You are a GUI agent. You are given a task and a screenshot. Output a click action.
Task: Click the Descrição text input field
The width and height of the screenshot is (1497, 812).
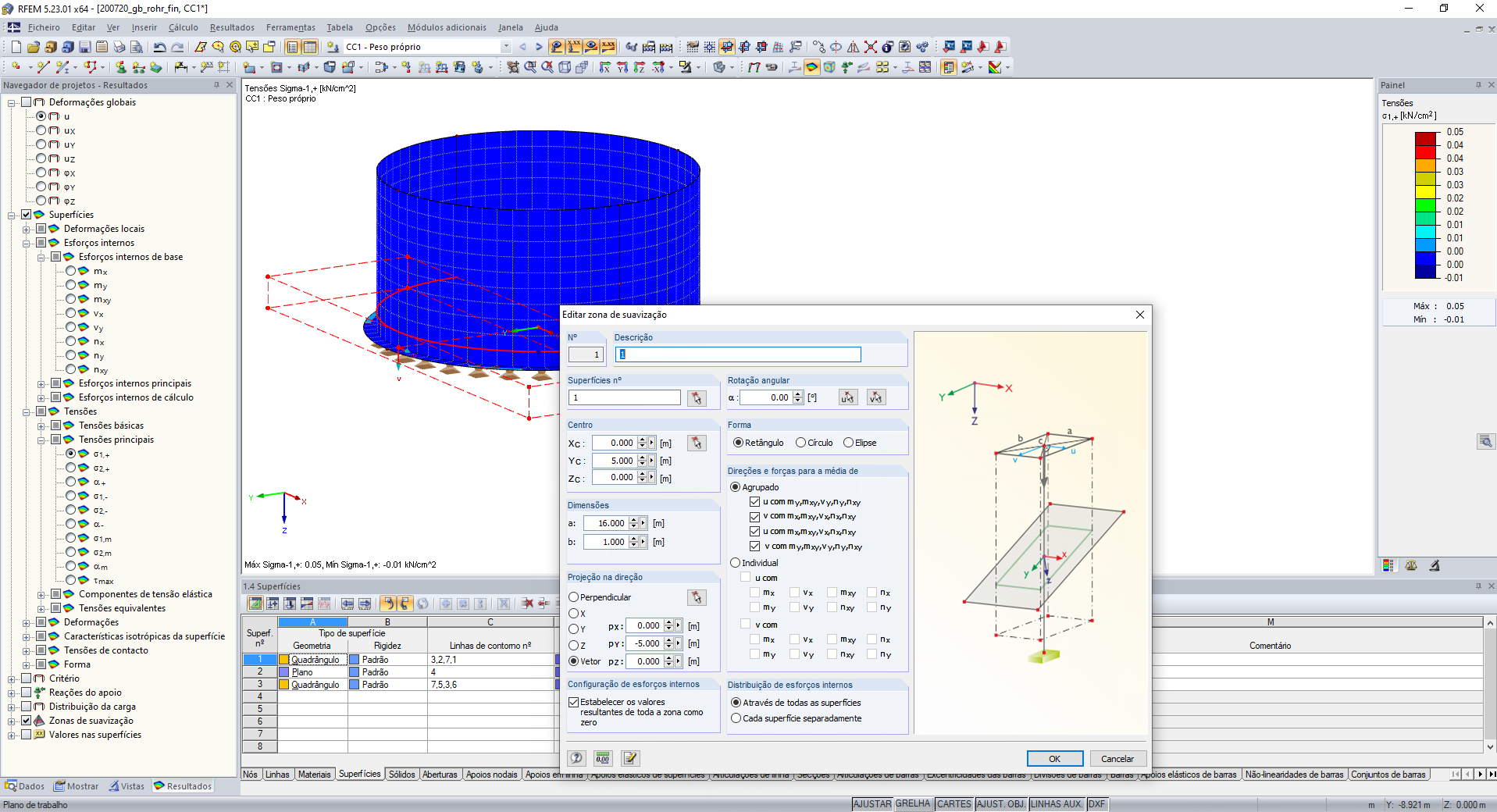738,354
